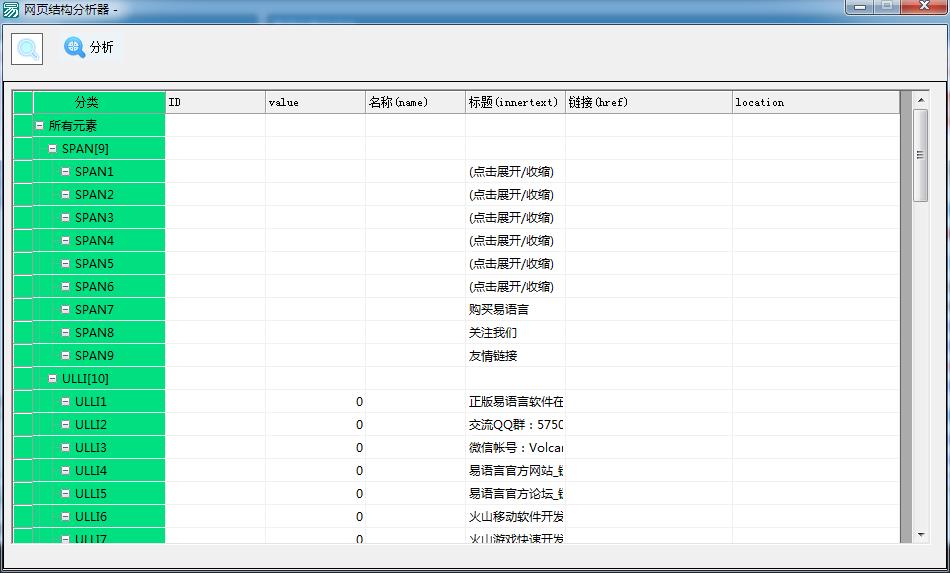The width and height of the screenshot is (950, 573).
Task: Click the 火山移动软件开发 cell in ULLI6 row
Action: coord(515,517)
